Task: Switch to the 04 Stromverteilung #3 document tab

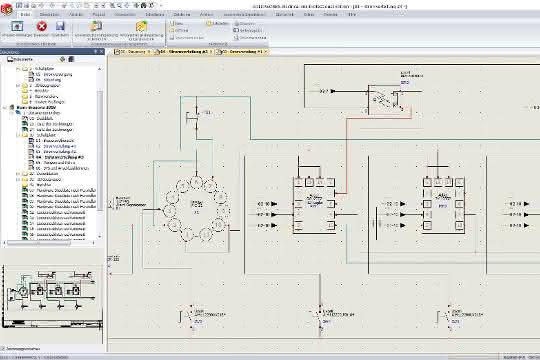Action: [183, 51]
